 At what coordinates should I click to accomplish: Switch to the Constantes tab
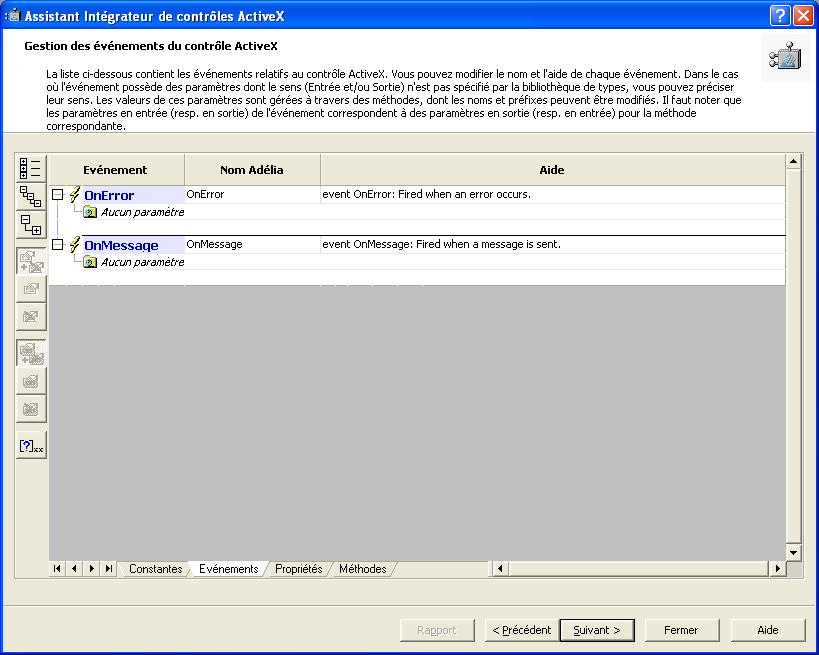(155, 569)
